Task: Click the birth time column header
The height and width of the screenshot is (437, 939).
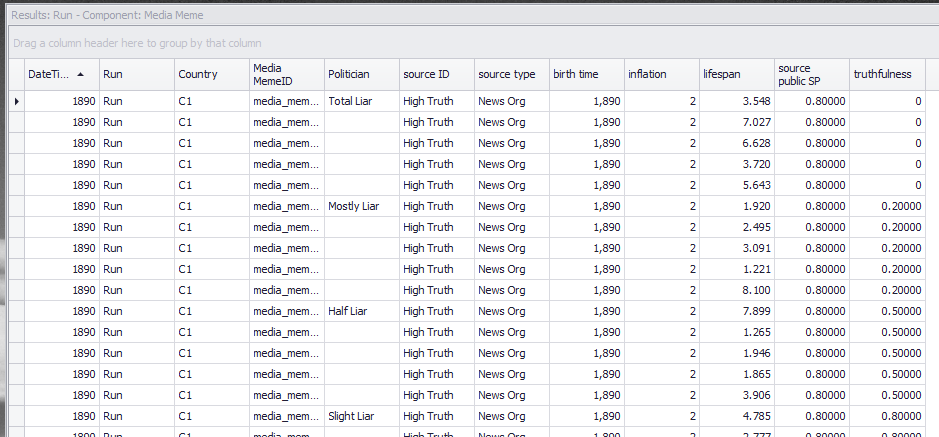Action: 586,74
